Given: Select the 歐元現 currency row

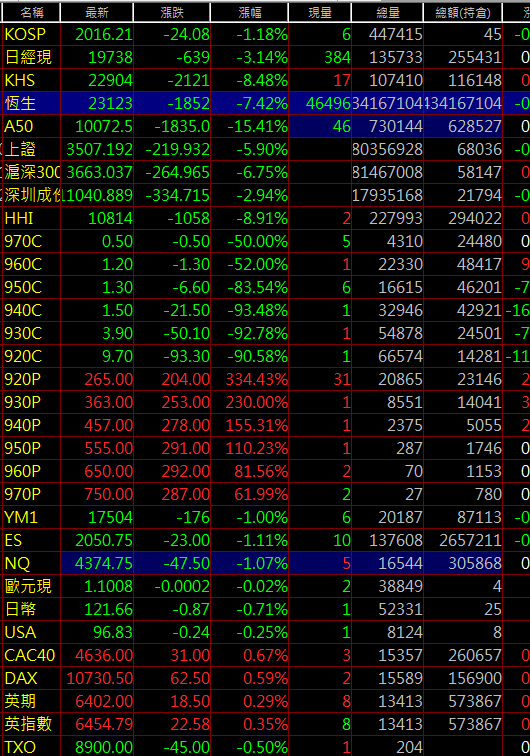Looking at the screenshot, I should (x=265, y=586).
